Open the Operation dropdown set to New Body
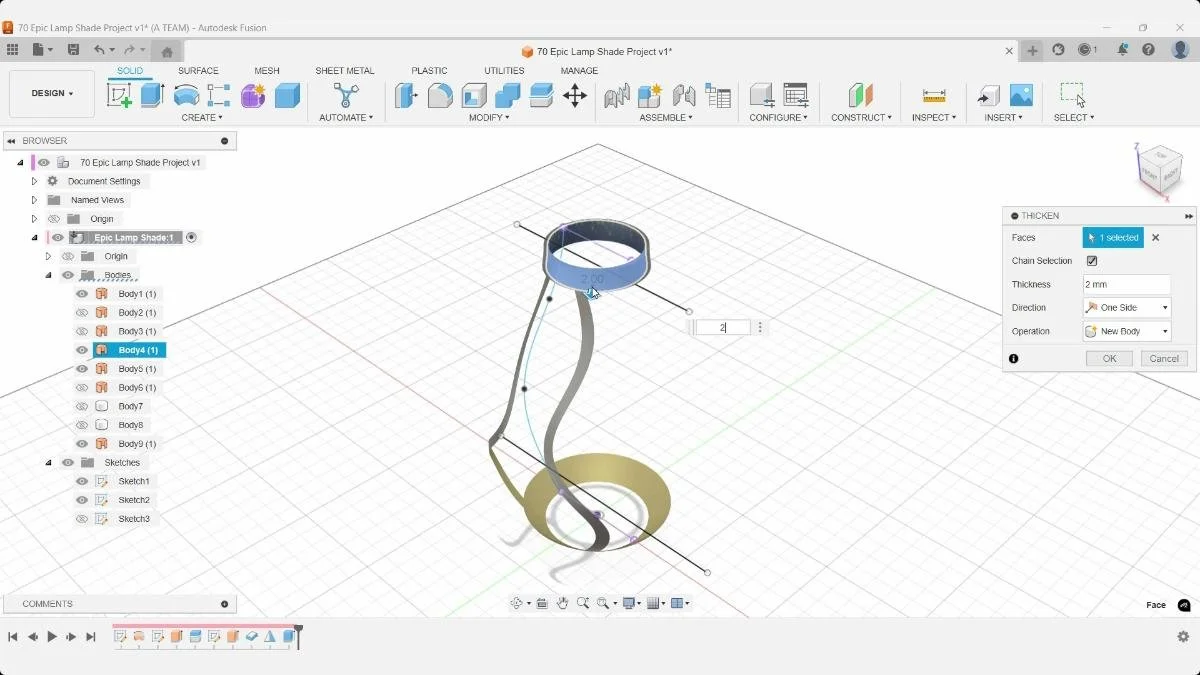The image size is (1200, 675). coord(1127,331)
